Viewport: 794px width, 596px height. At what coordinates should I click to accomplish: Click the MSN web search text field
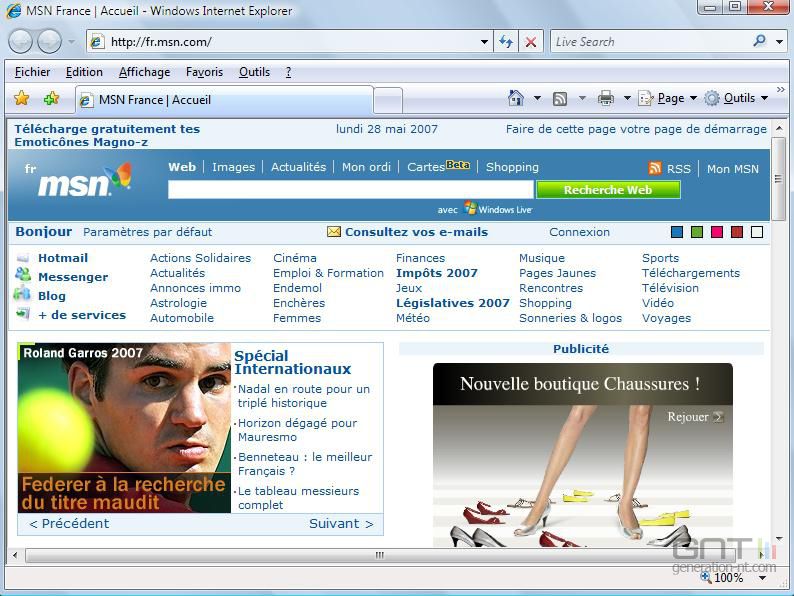(x=350, y=190)
